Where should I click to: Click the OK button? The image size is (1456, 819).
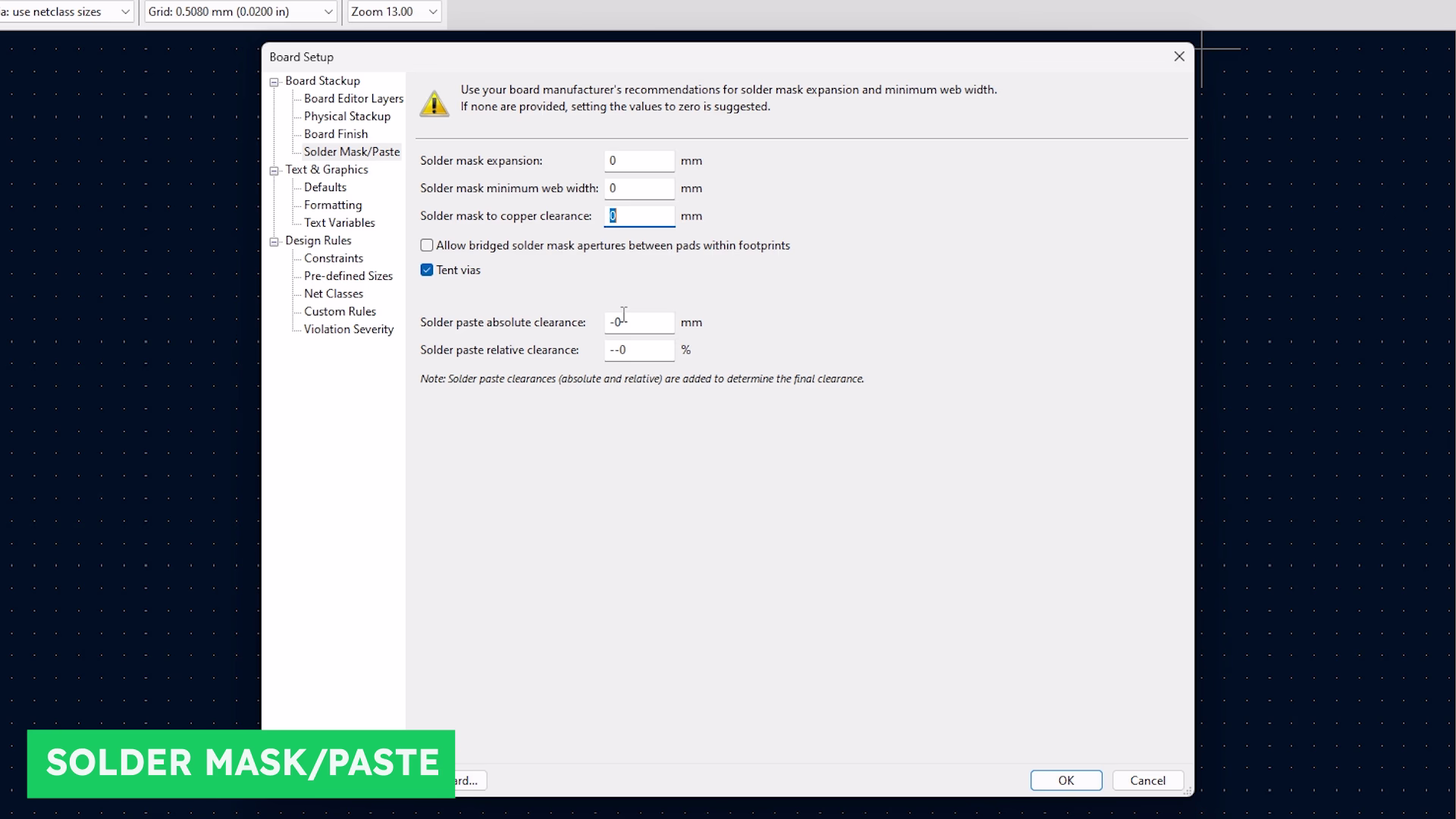[1065, 780]
